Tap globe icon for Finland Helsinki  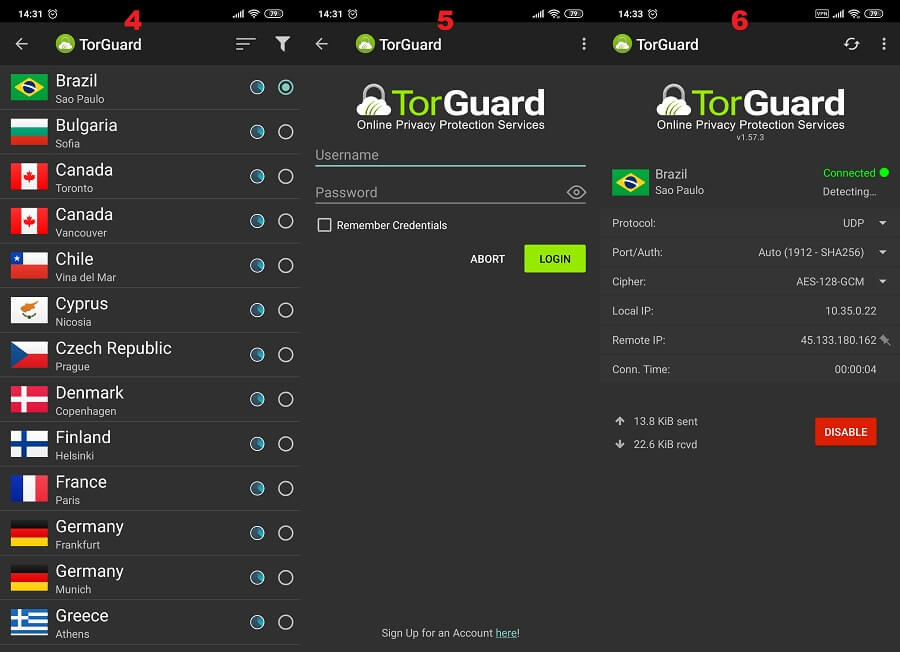click(257, 444)
